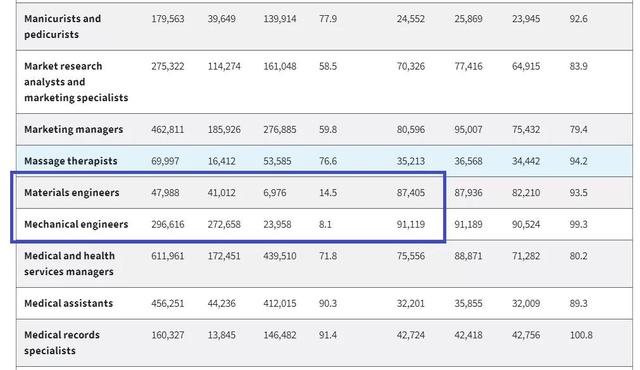Click the 94.2 ratio for Massage therapists
640x370 pixels.
click(x=578, y=161)
